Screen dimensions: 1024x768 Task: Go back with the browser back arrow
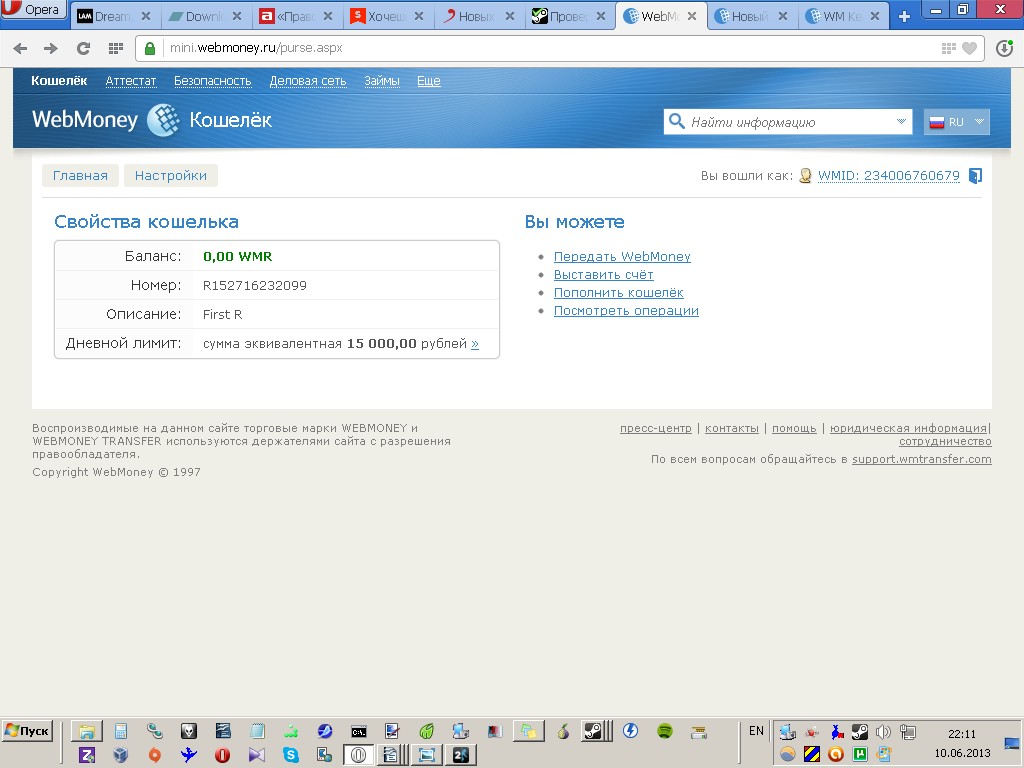point(20,48)
